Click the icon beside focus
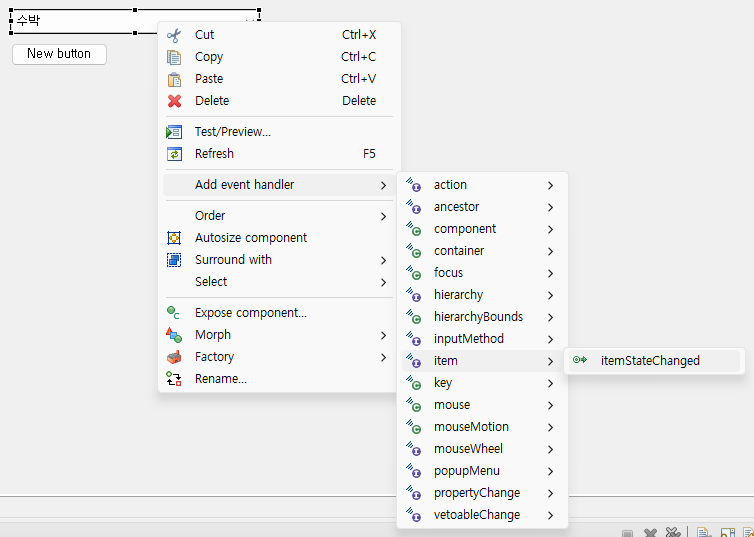Viewport: 754px width, 537px height. 414,273
